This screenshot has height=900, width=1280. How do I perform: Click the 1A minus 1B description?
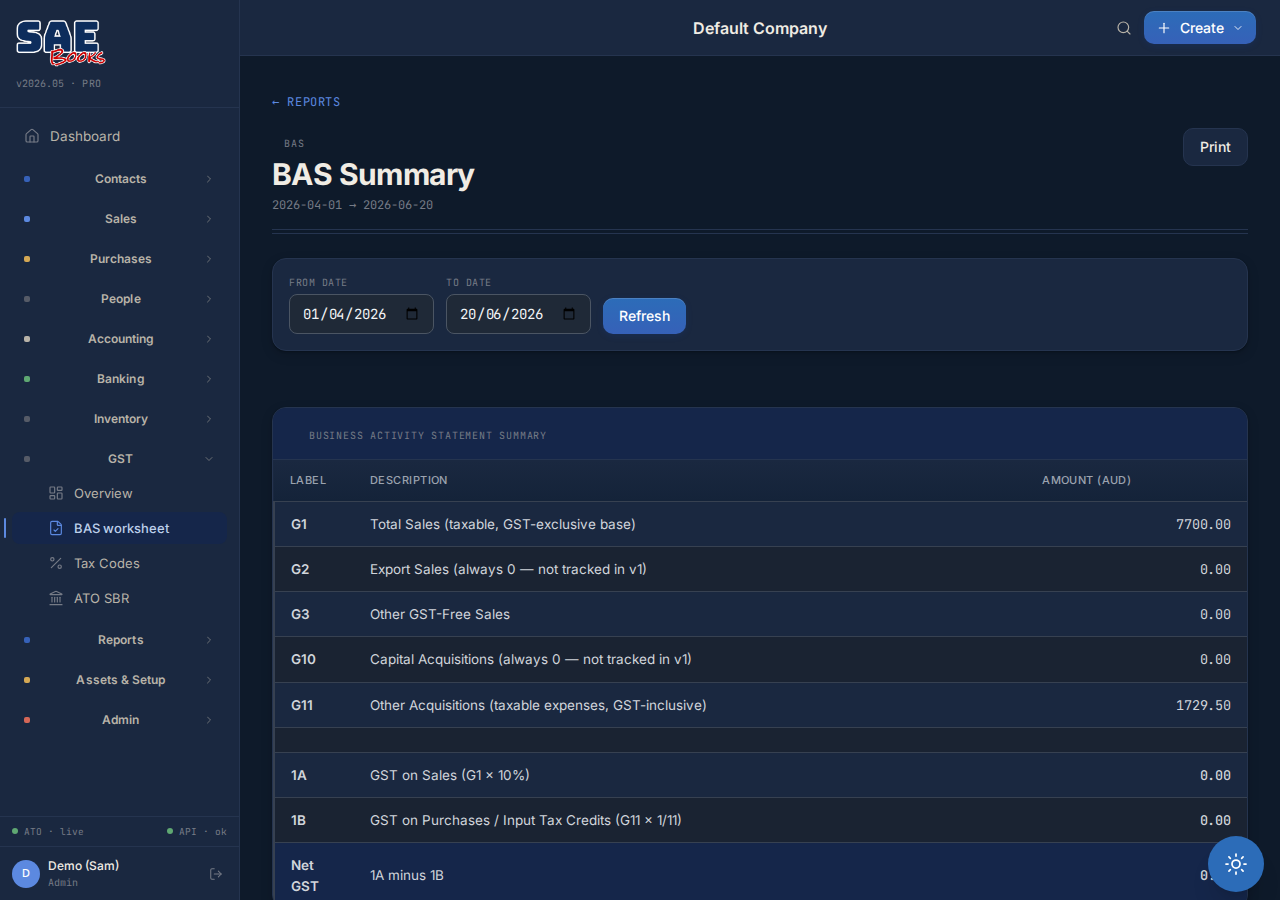[407, 875]
